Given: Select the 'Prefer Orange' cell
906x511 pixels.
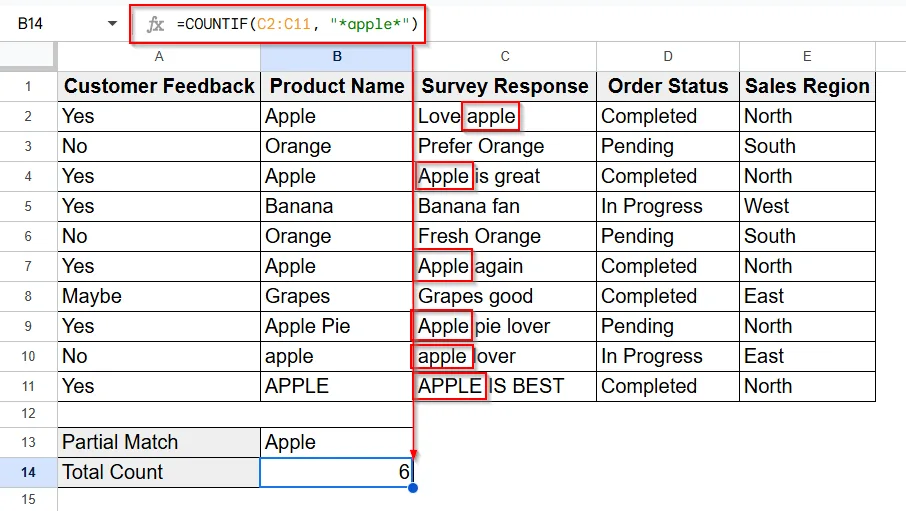Looking at the screenshot, I should pyautogui.click(x=505, y=146).
